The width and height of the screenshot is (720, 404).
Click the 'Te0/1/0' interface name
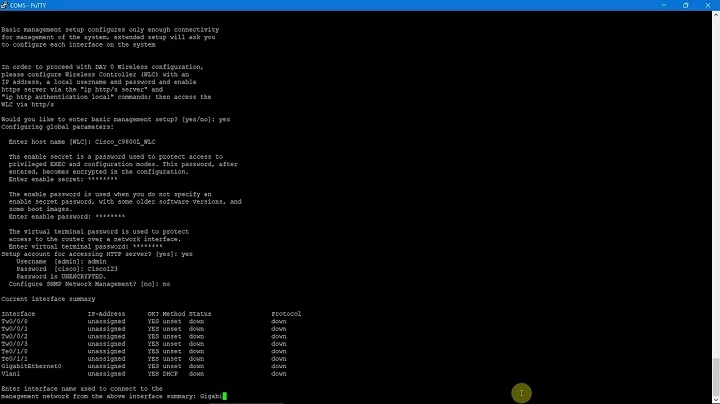pos(14,351)
